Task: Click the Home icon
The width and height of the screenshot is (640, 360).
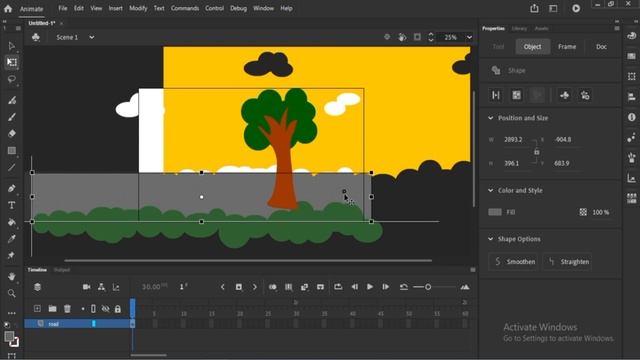Action: pyautogui.click(x=8, y=8)
